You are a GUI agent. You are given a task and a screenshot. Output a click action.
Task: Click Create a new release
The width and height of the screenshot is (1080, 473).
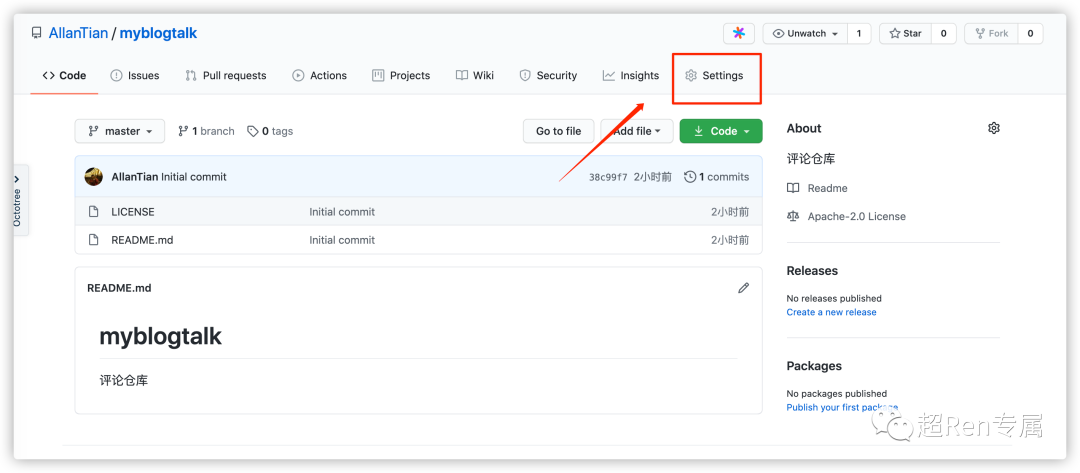point(831,312)
